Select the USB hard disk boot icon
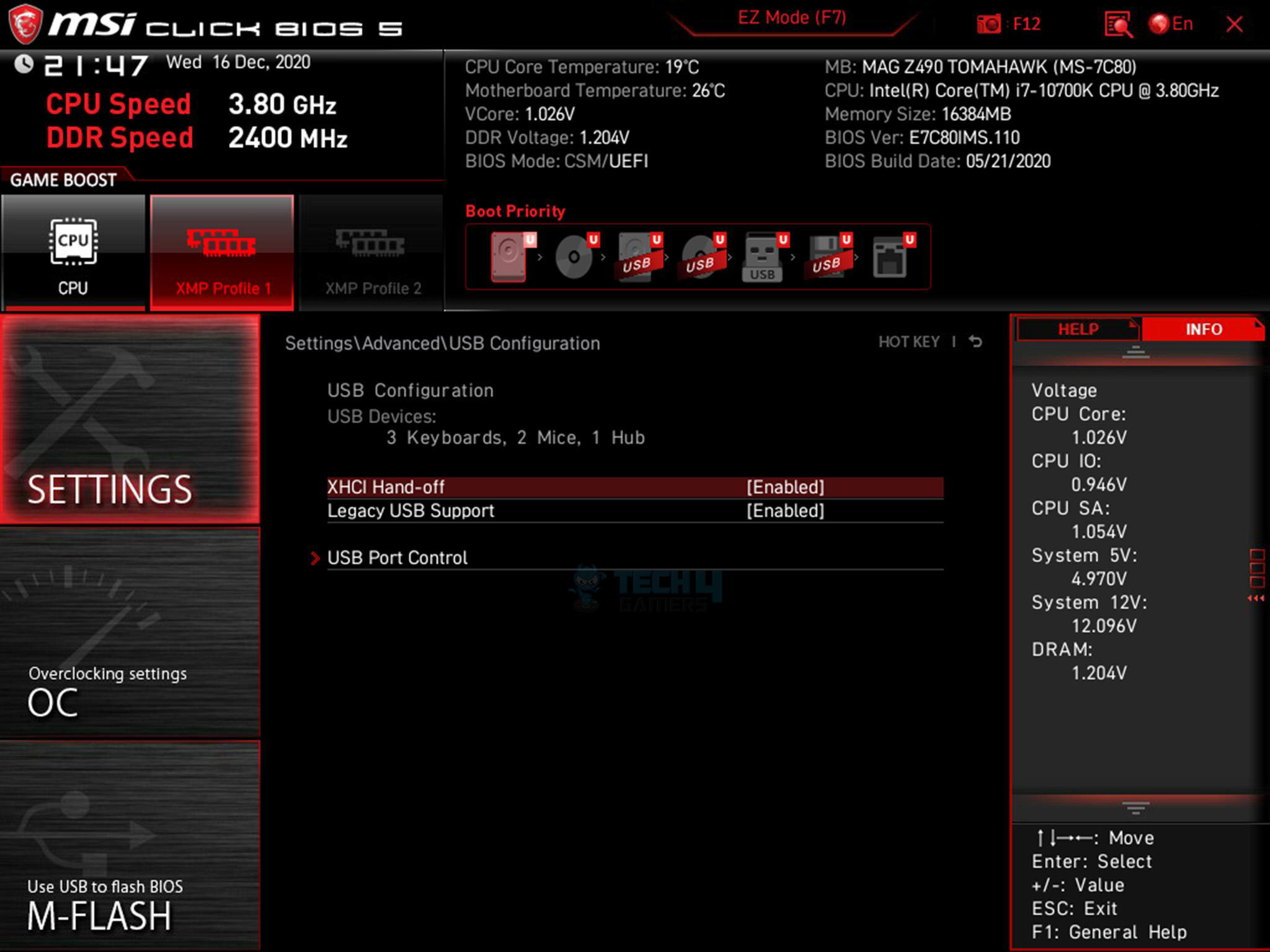Image resolution: width=1270 pixels, height=952 pixels. pos(639,257)
